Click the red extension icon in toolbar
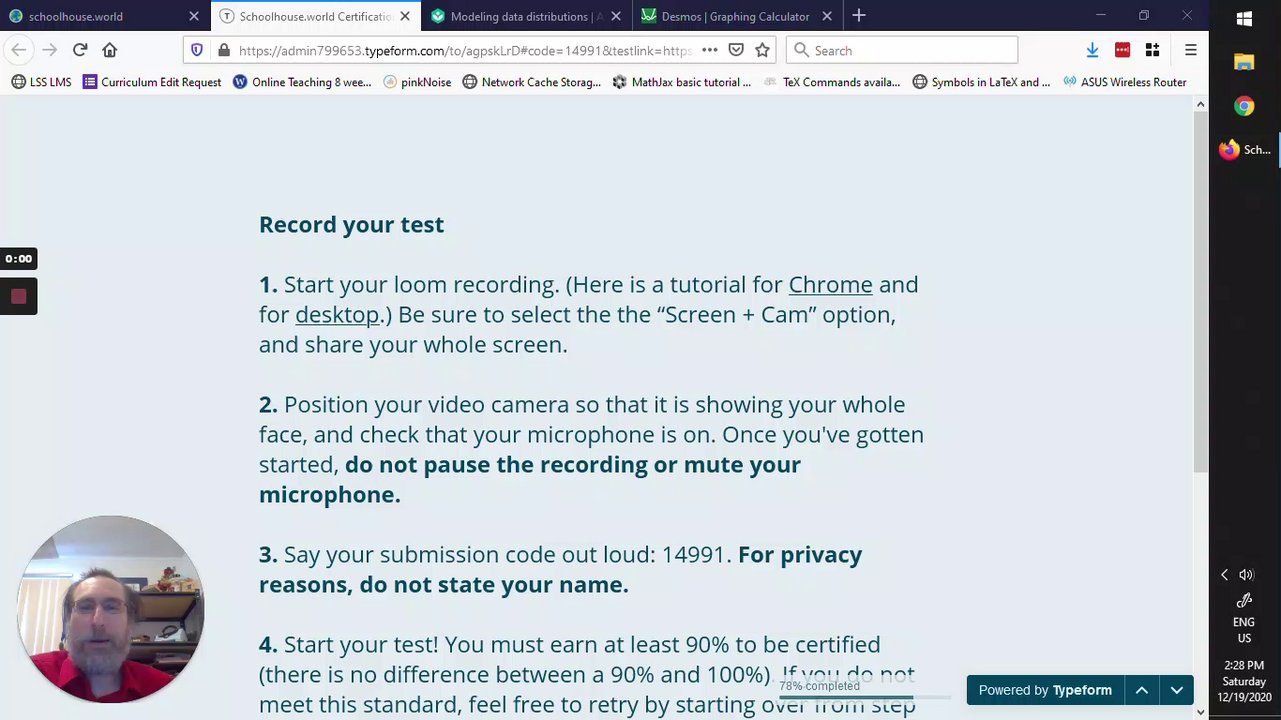The width and height of the screenshot is (1281, 720). point(1122,50)
